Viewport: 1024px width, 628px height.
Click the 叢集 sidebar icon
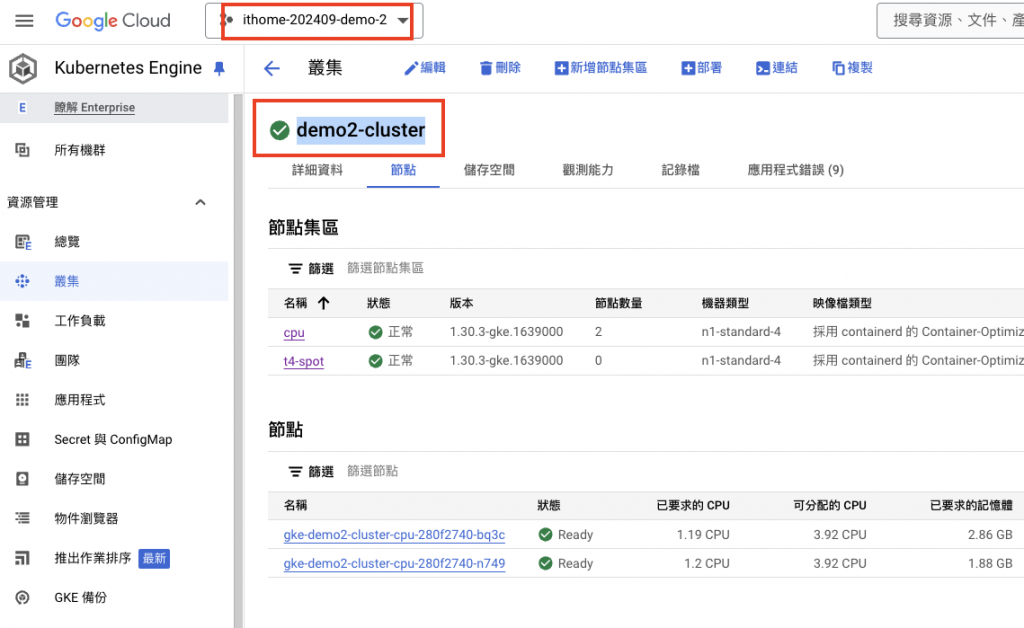click(22, 281)
